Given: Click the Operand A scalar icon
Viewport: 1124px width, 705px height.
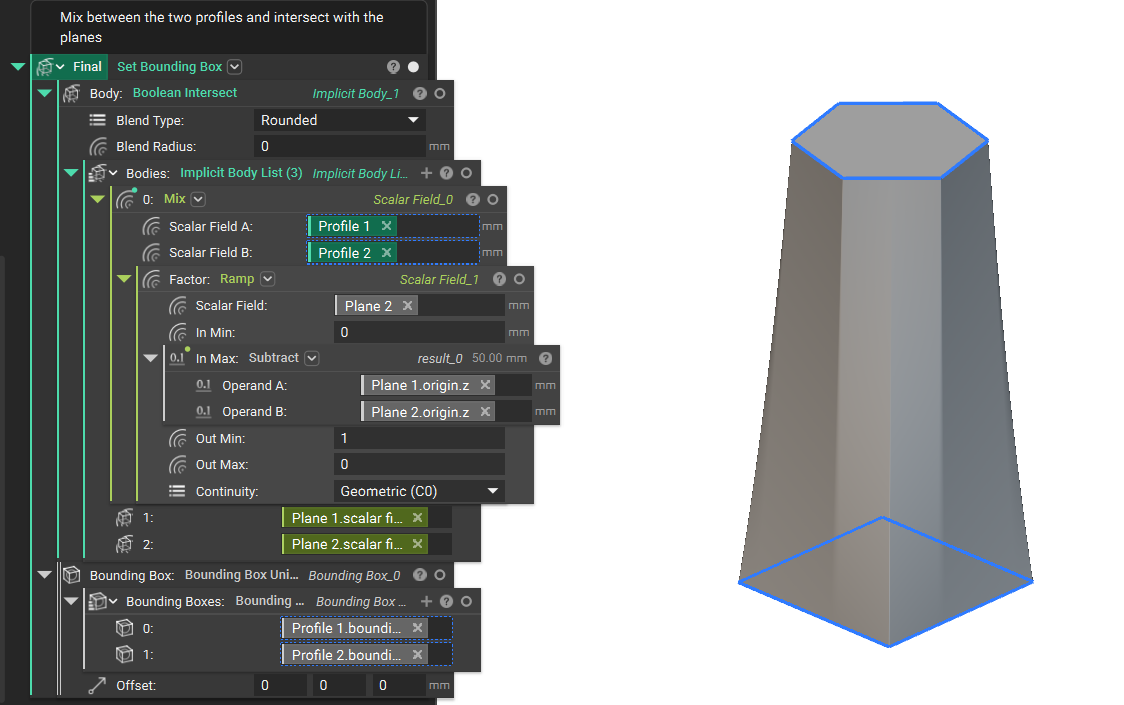Looking at the screenshot, I should pos(204,385).
